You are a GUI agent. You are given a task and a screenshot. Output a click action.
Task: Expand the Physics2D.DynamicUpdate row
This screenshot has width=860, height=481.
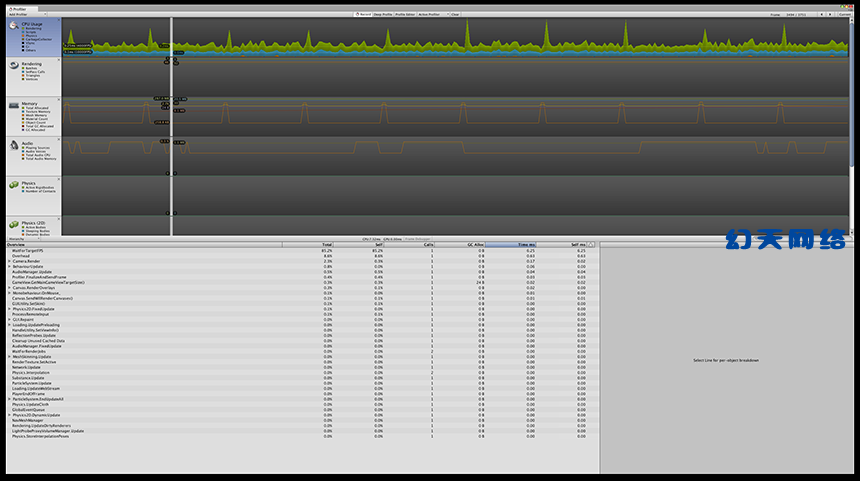[x=9, y=415]
